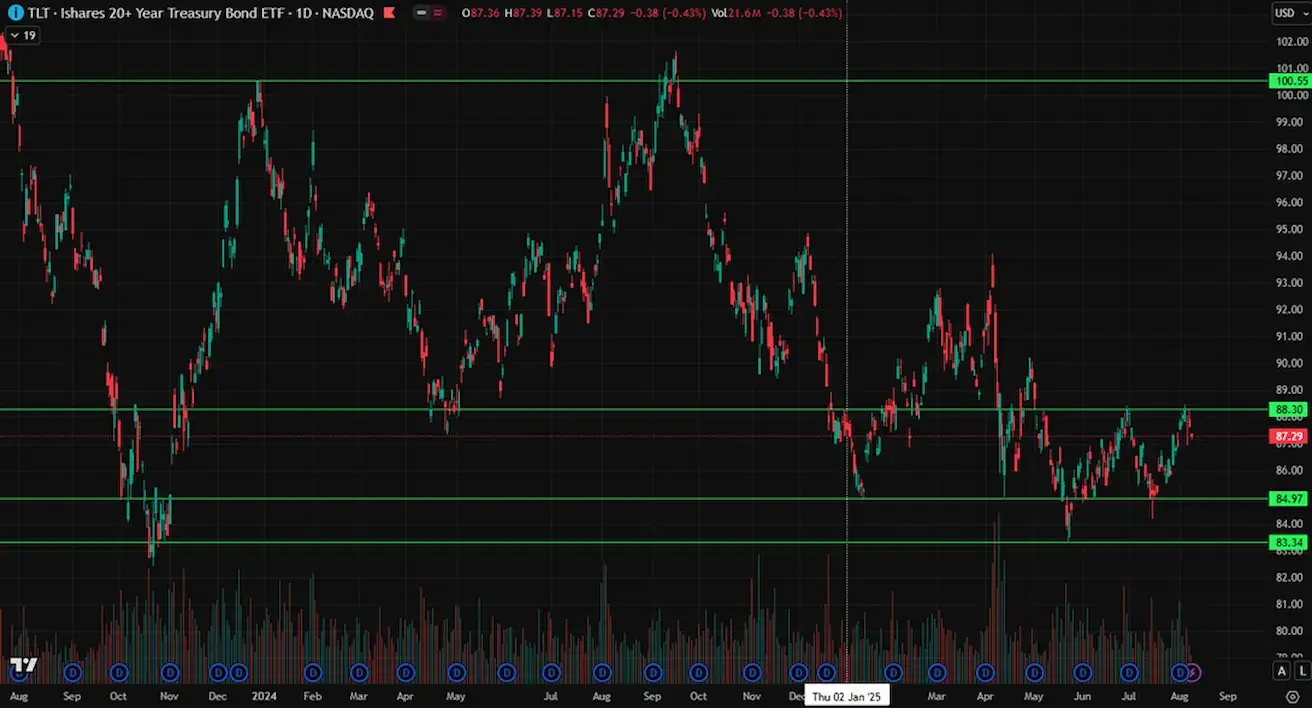
Task: Click the 95.00 price axis label
Action: click(x=1287, y=229)
